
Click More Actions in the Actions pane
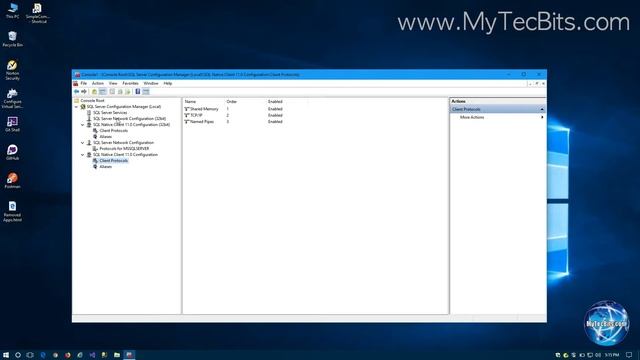(472, 117)
